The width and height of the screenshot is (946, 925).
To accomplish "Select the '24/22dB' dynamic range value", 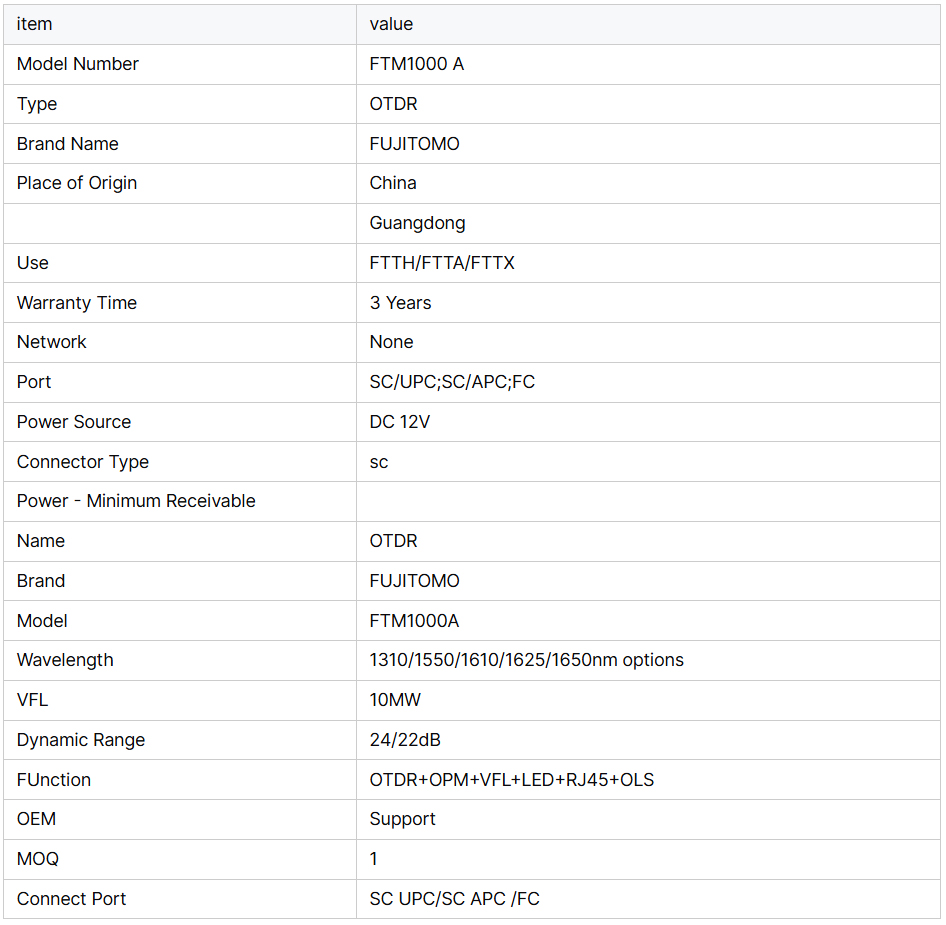I will pyautogui.click(x=405, y=740).
